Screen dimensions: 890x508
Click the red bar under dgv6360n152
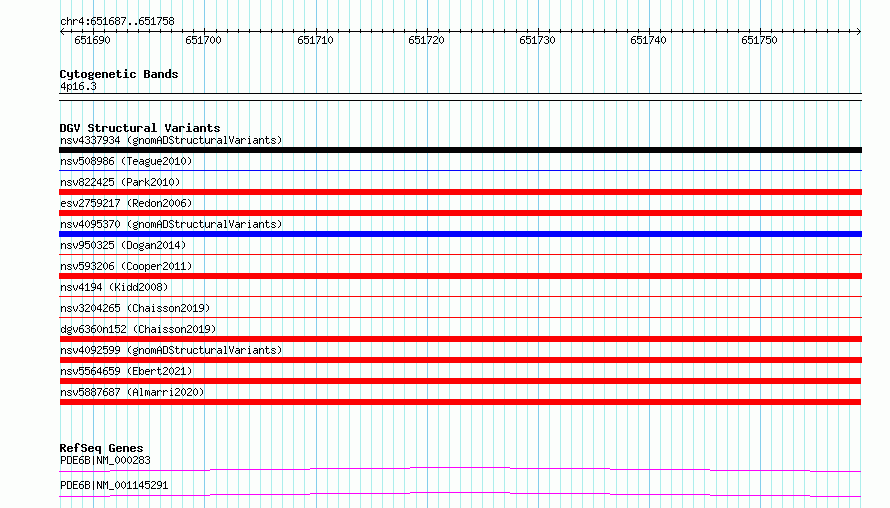(460, 339)
